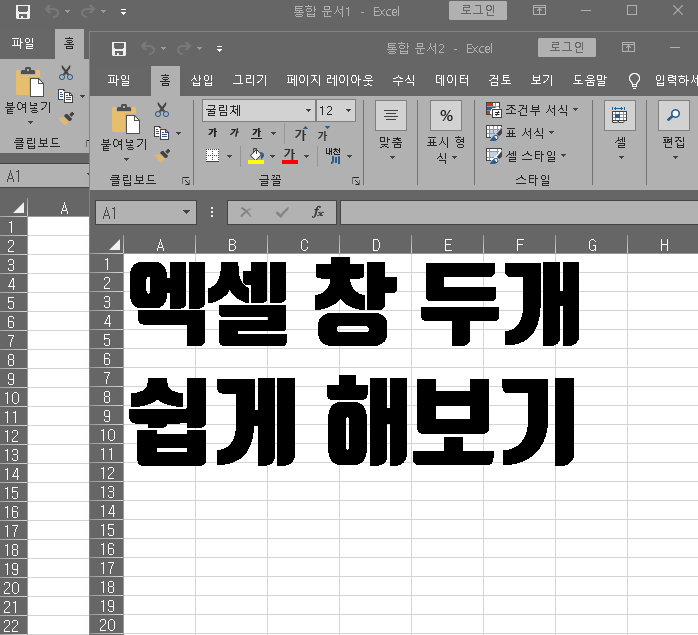Save 통합 문서1 with its save icon

click(x=23, y=12)
